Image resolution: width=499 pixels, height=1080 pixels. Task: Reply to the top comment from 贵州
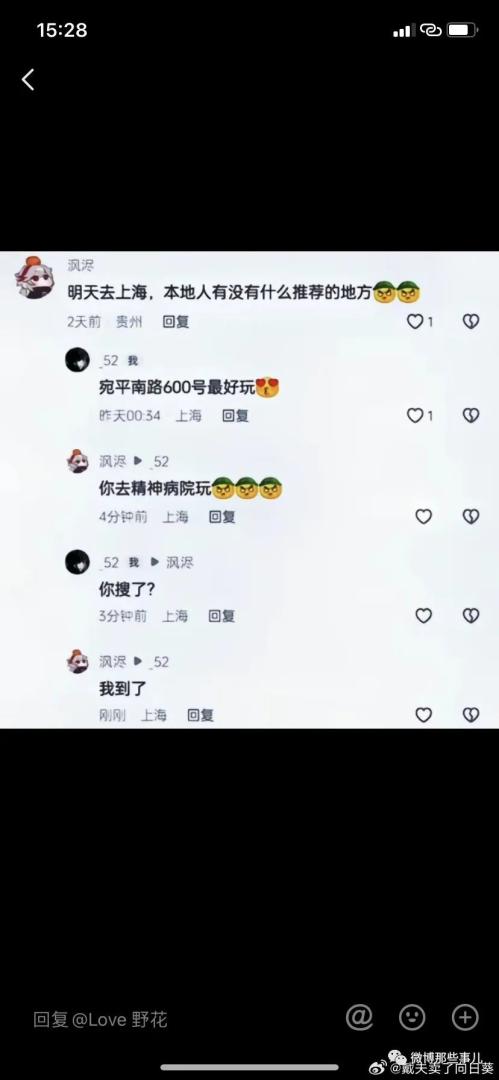pyautogui.click(x=176, y=322)
